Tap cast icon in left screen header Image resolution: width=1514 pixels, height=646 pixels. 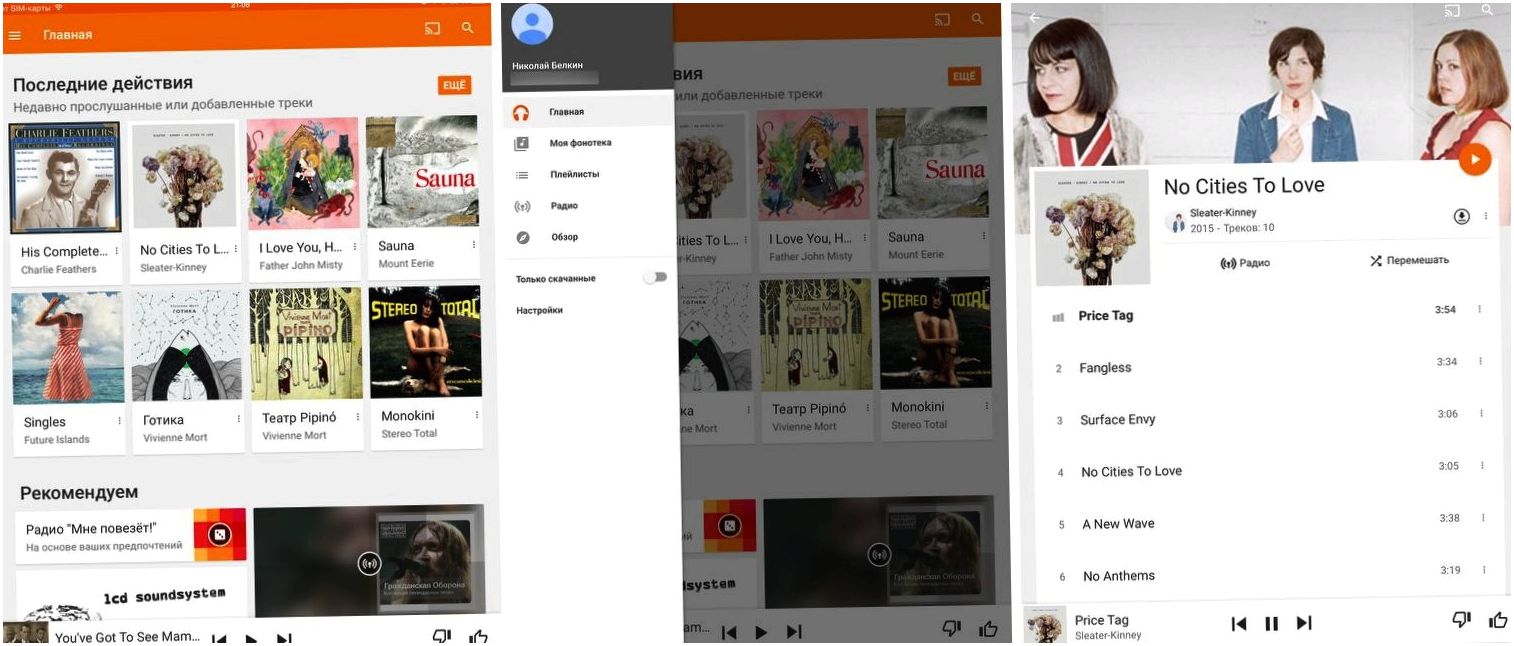(x=432, y=29)
